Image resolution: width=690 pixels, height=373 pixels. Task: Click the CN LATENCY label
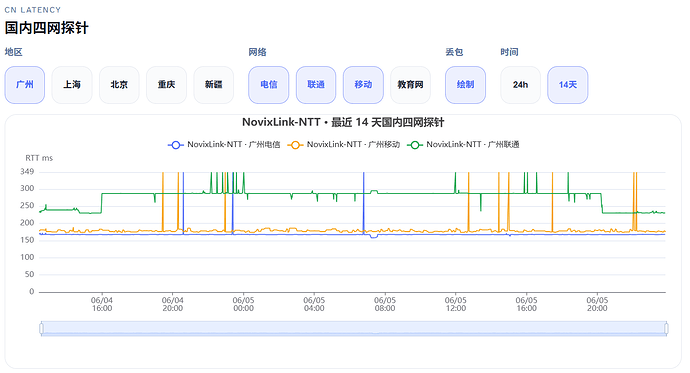(x=33, y=10)
